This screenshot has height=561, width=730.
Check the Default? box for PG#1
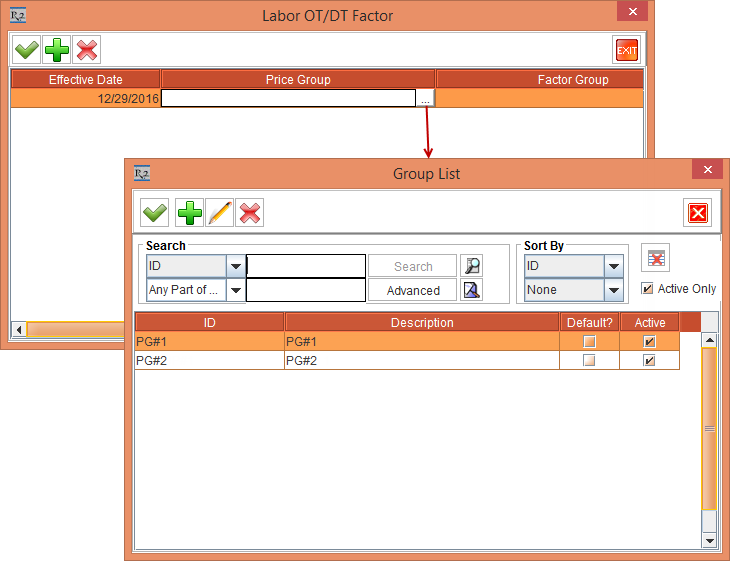click(x=590, y=342)
